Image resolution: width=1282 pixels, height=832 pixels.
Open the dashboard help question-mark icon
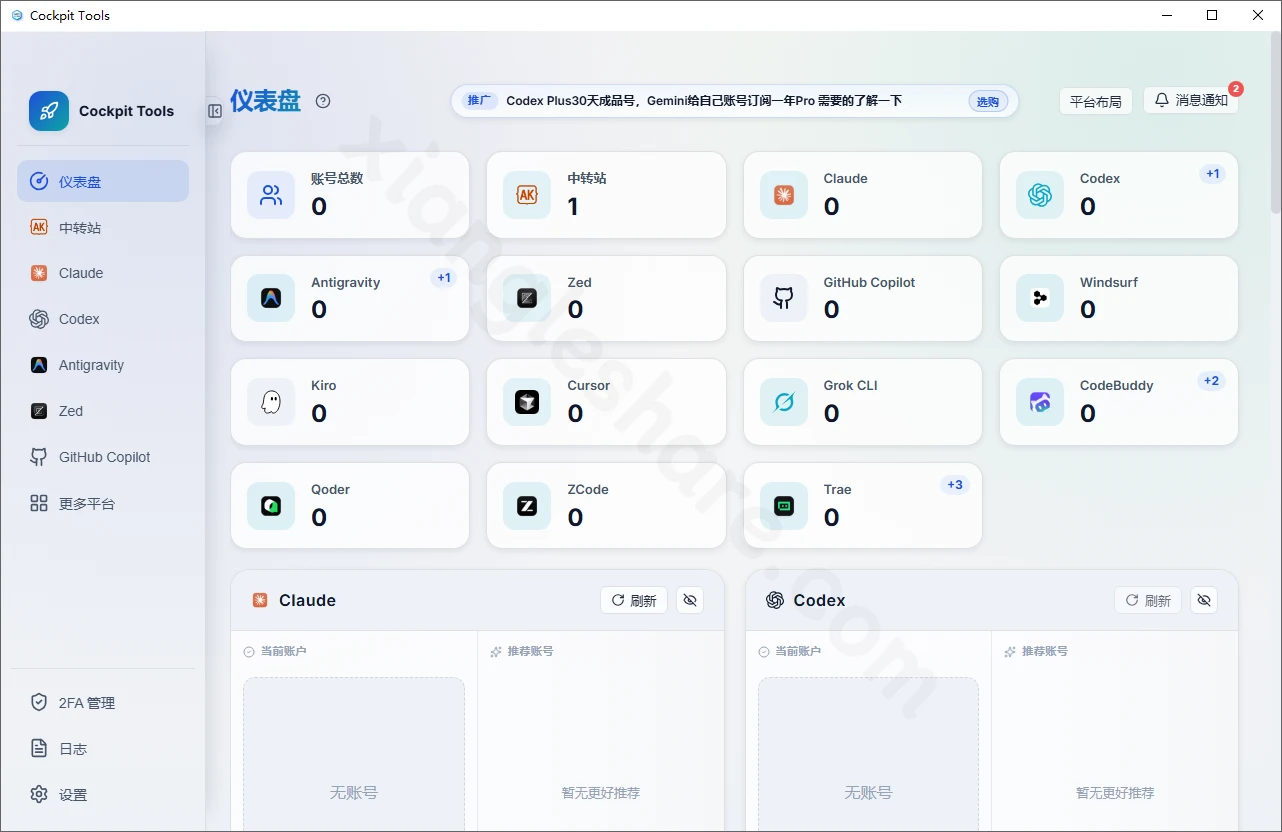323,101
